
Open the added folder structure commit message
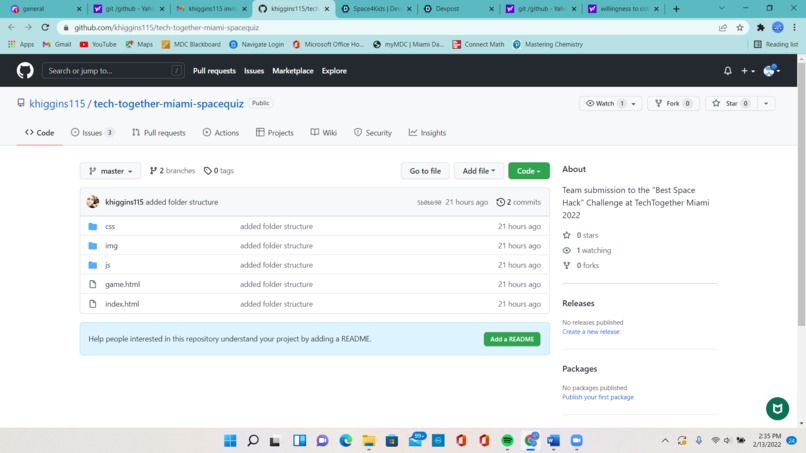coord(181,202)
